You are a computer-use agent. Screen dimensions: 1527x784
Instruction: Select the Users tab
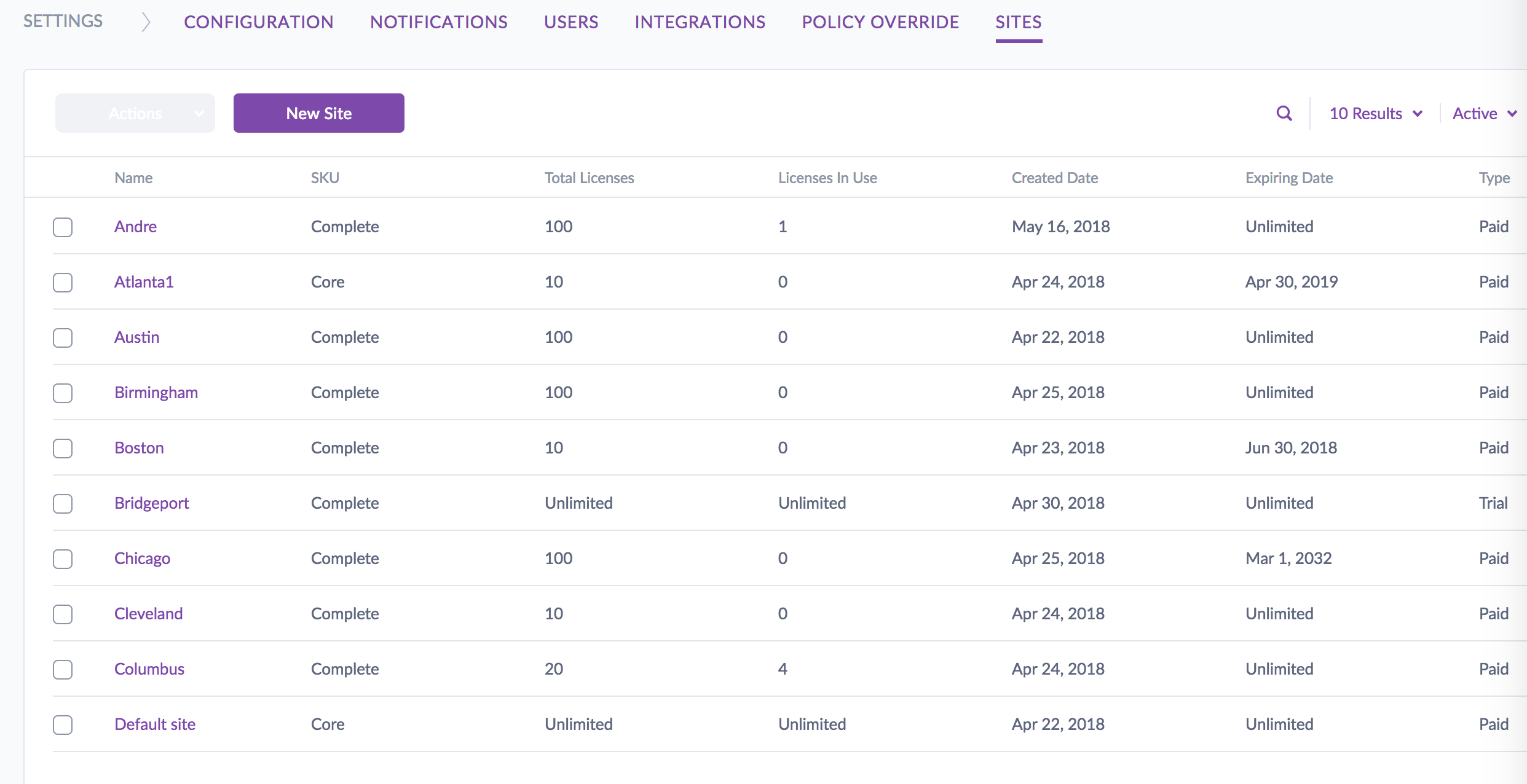tap(571, 22)
